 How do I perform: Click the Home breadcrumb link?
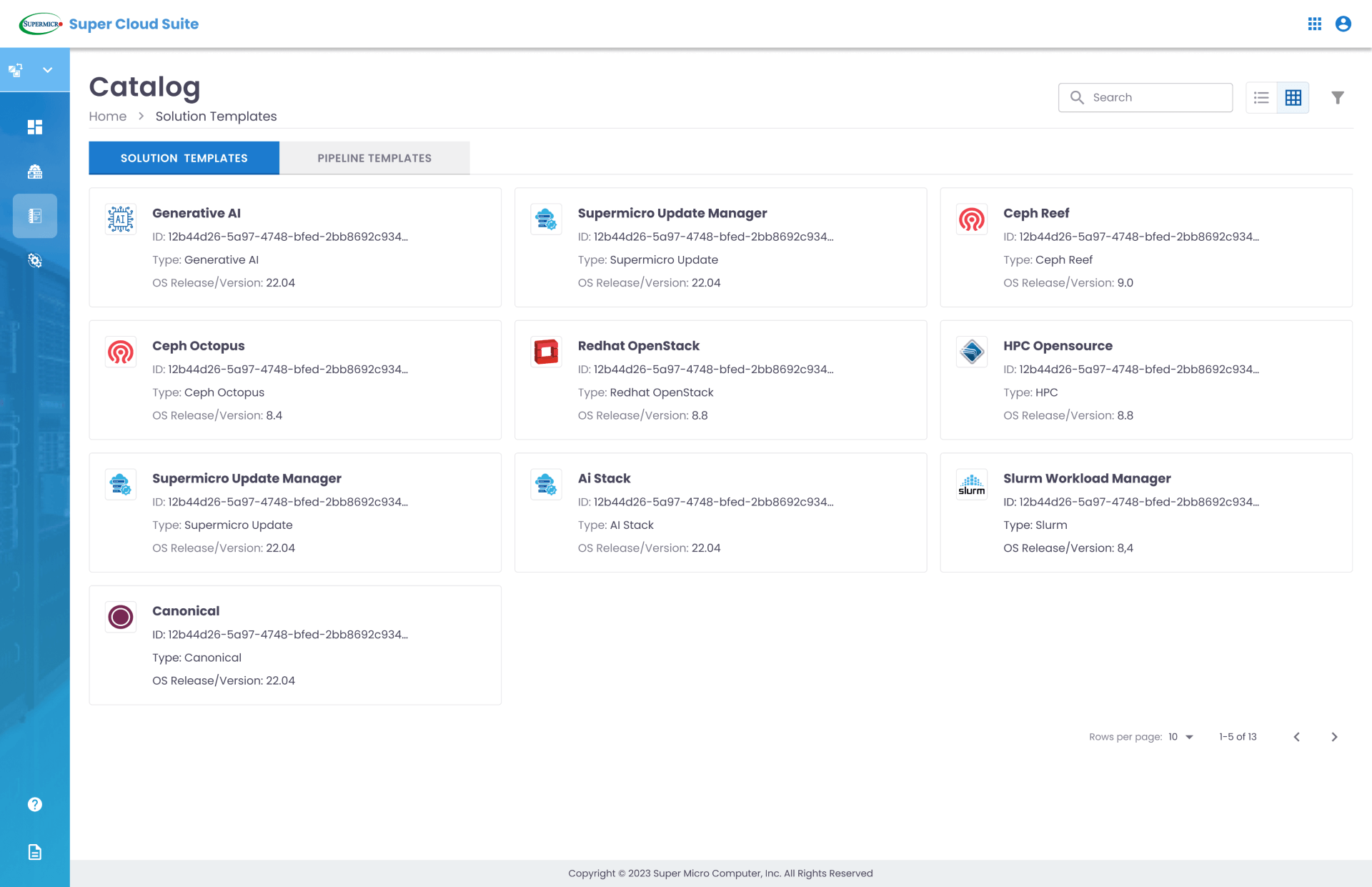(x=107, y=117)
